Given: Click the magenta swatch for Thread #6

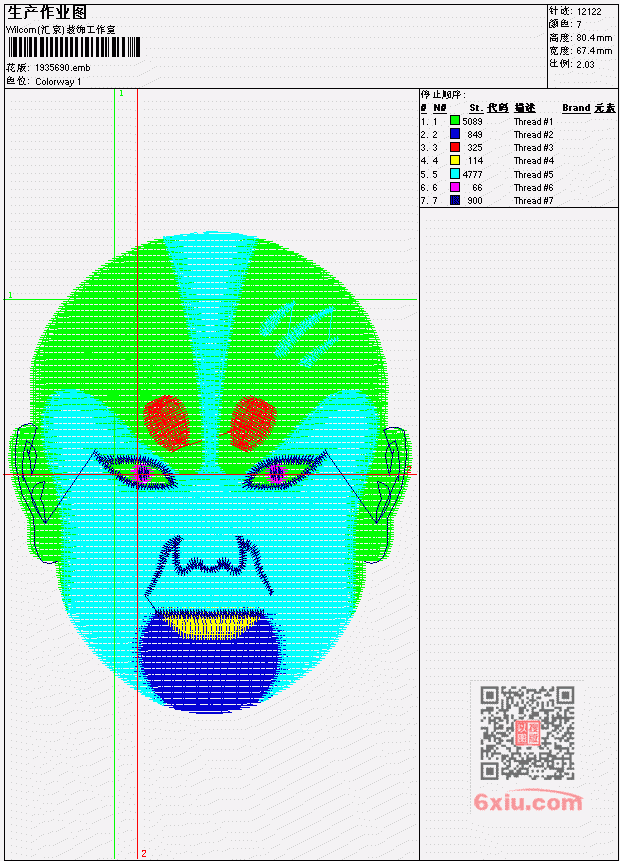Looking at the screenshot, I should tap(455, 187).
